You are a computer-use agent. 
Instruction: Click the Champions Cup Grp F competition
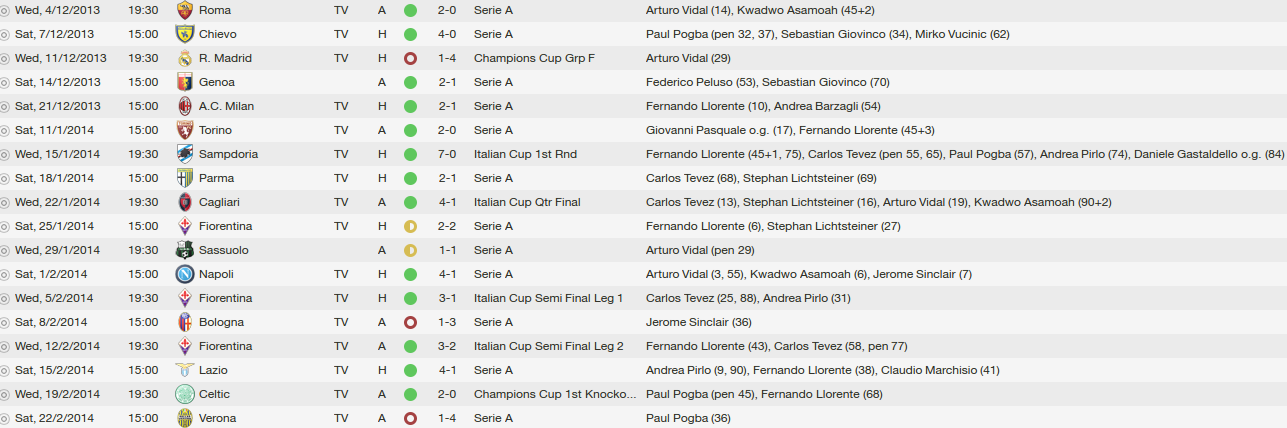coord(534,58)
